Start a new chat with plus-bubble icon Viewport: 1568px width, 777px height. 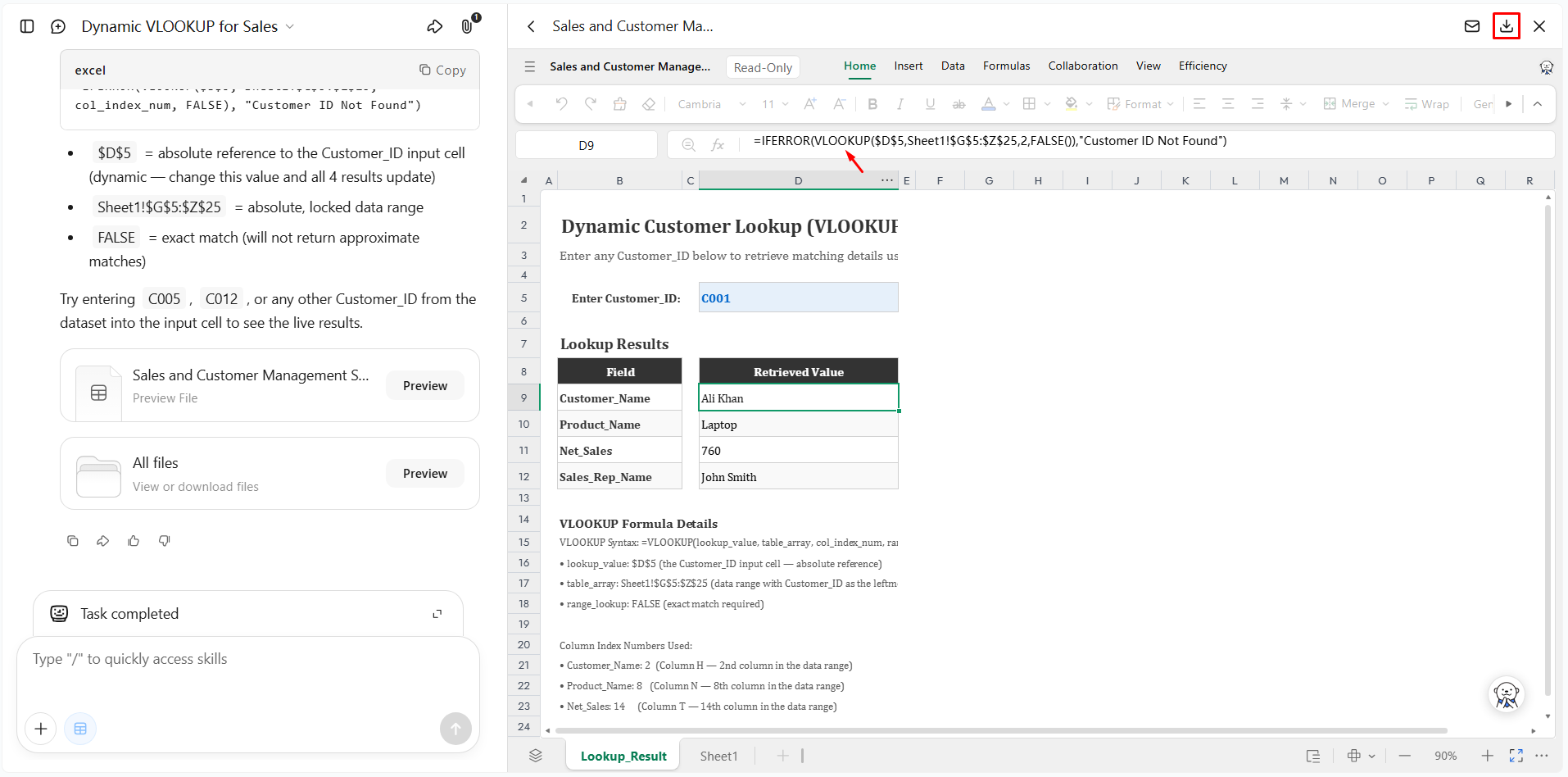point(58,26)
